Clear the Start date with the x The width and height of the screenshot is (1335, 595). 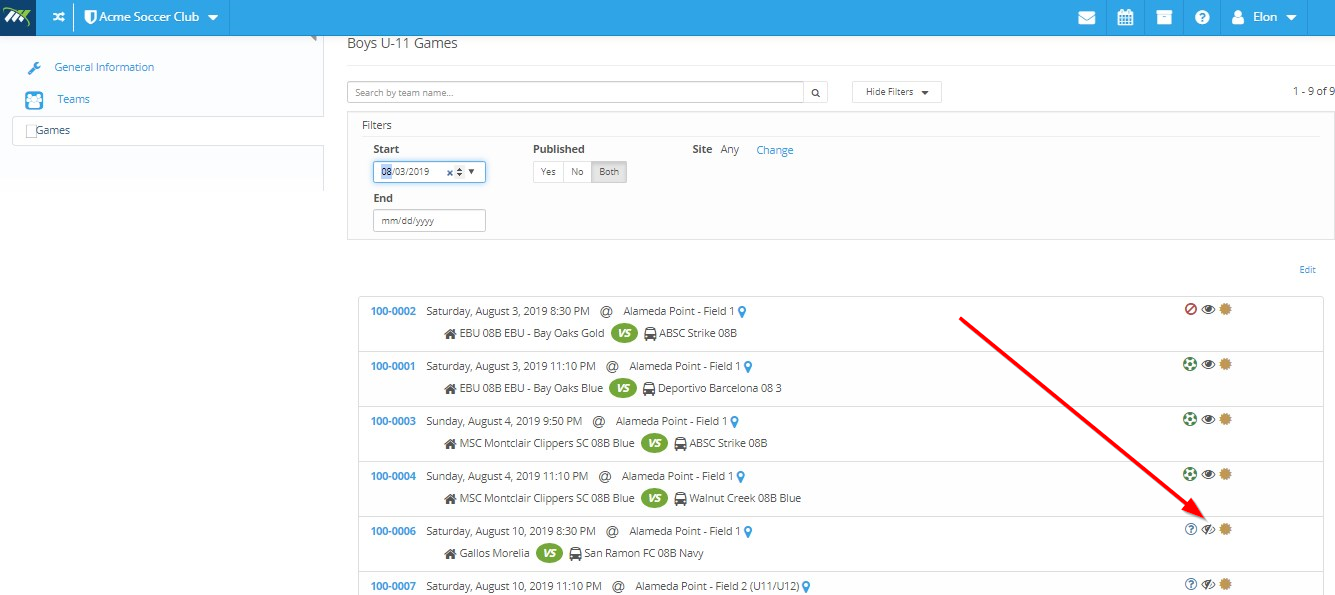tap(450, 172)
